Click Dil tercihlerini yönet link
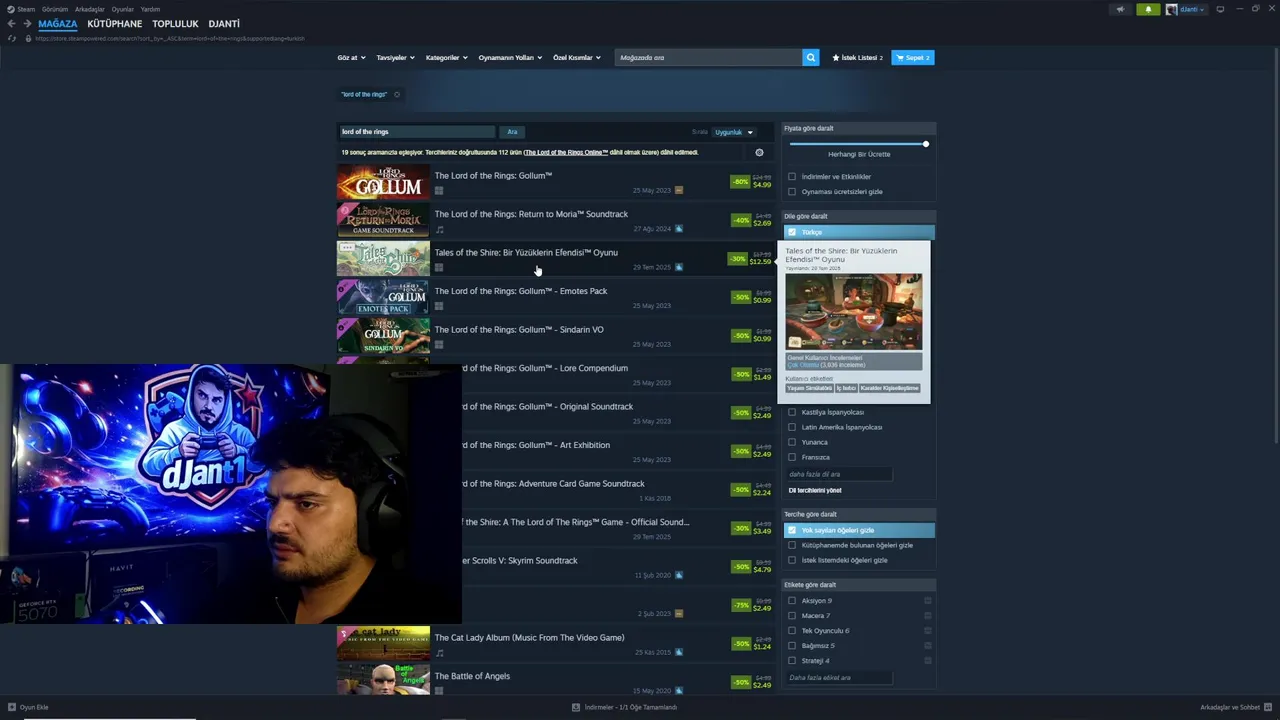 tap(815, 491)
